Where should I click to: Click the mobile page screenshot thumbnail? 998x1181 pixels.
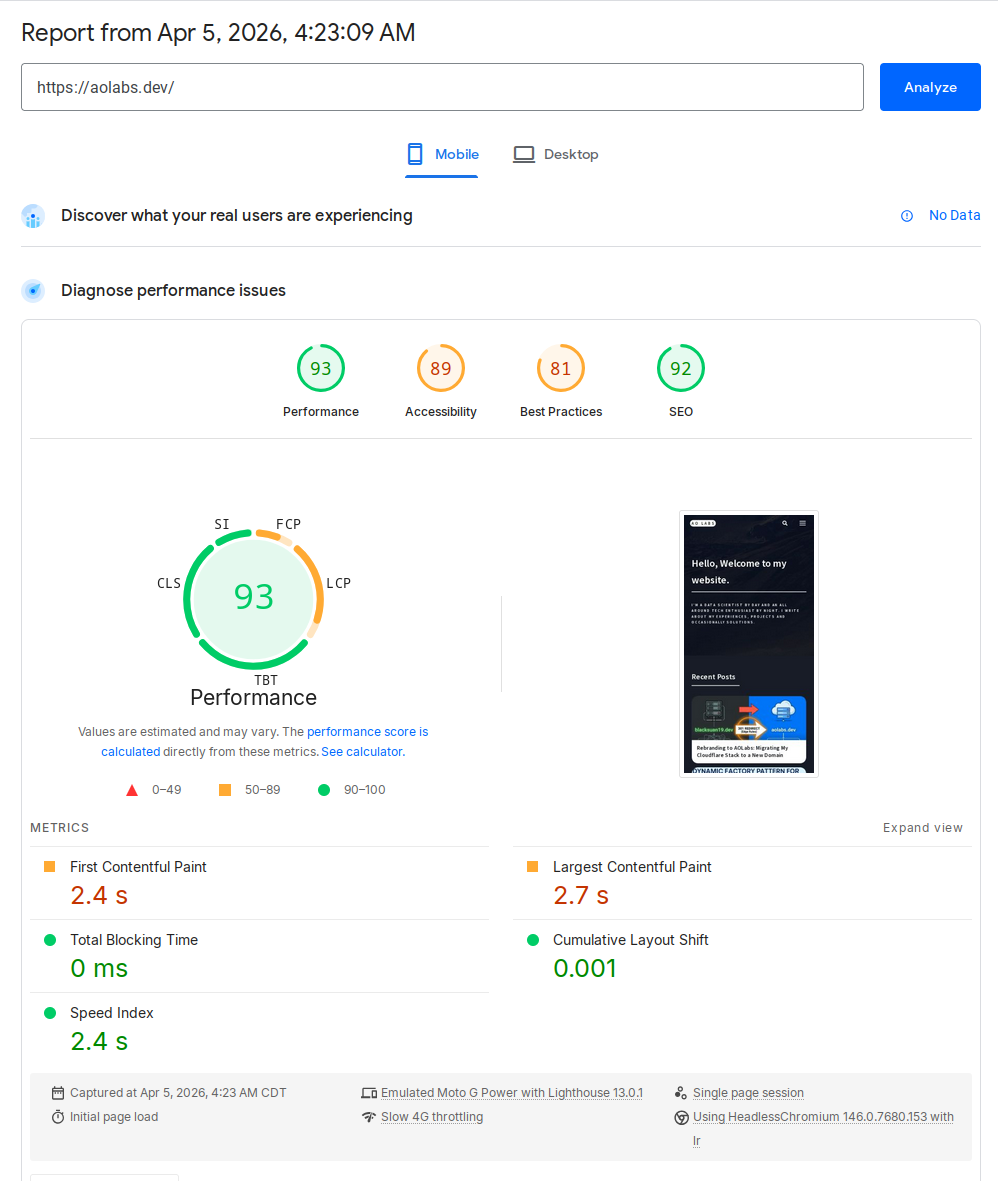pyautogui.click(x=748, y=644)
